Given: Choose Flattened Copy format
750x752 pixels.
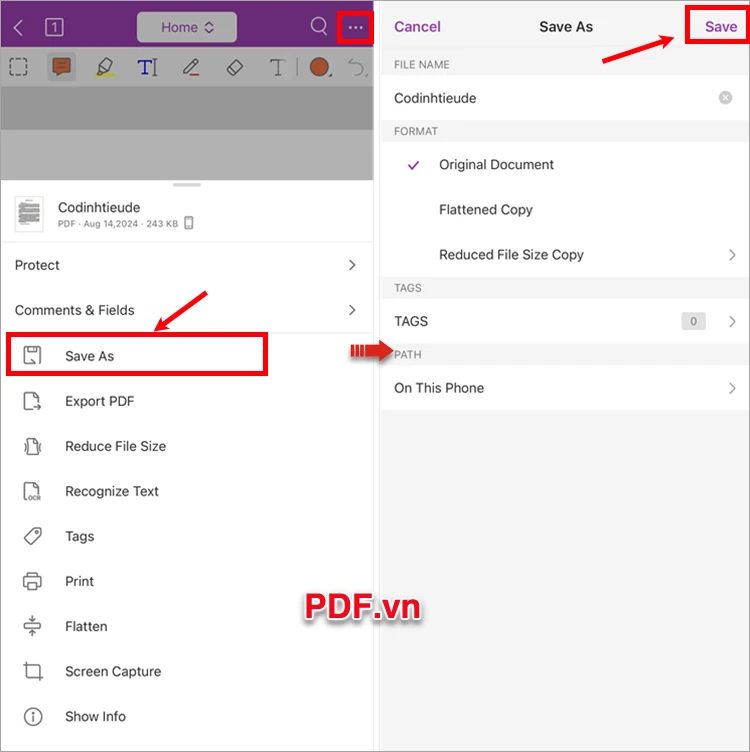Looking at the screenshot, I should pyautogui.click(x=565, y=210).
